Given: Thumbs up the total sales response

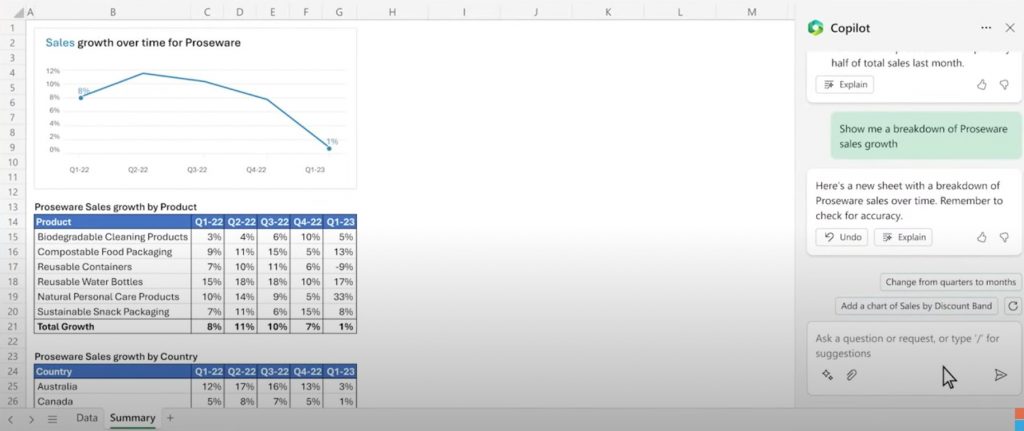Looking at the screenshot, I should click(x=981, y=85).
